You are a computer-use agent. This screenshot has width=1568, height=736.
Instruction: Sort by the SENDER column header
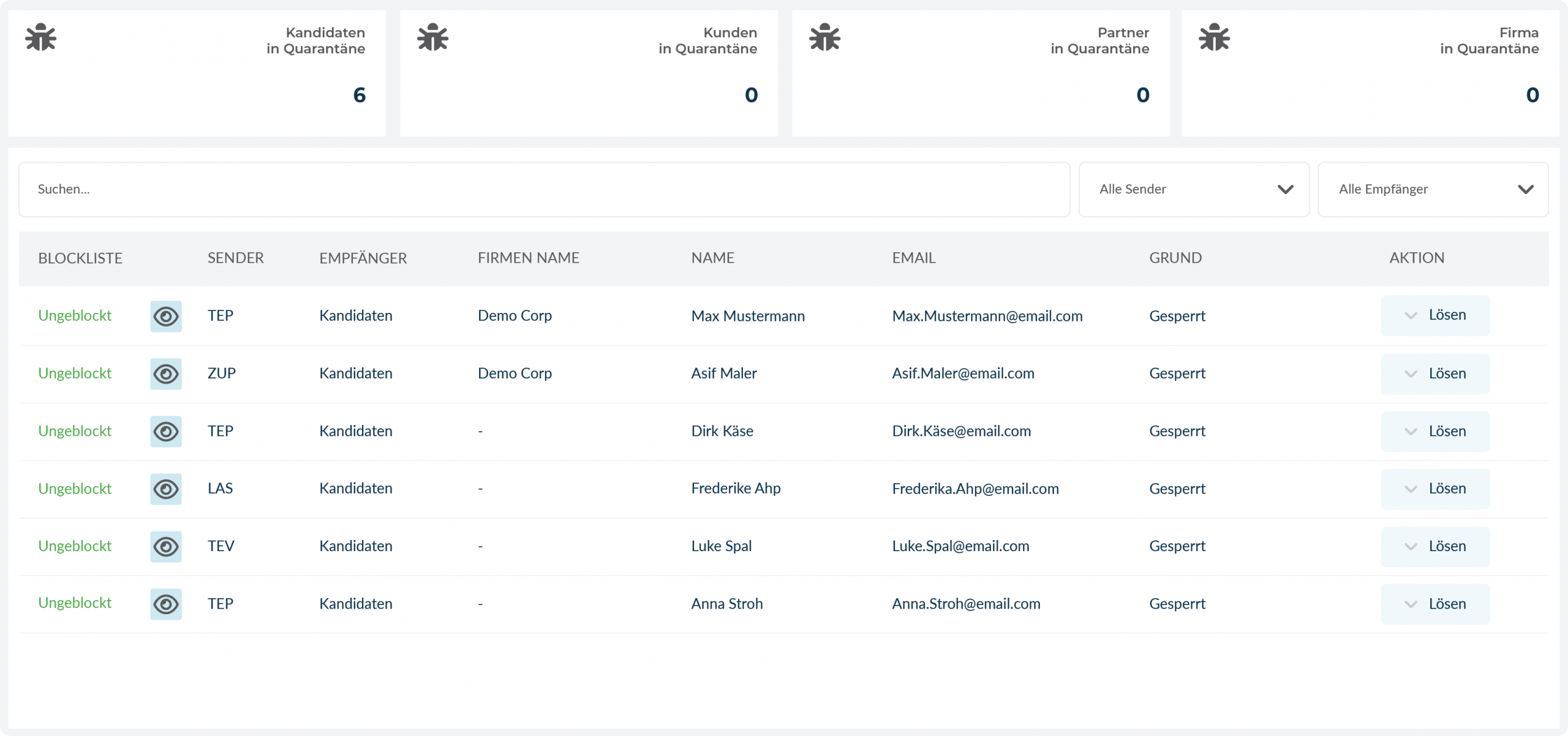(x=236, y=258)
